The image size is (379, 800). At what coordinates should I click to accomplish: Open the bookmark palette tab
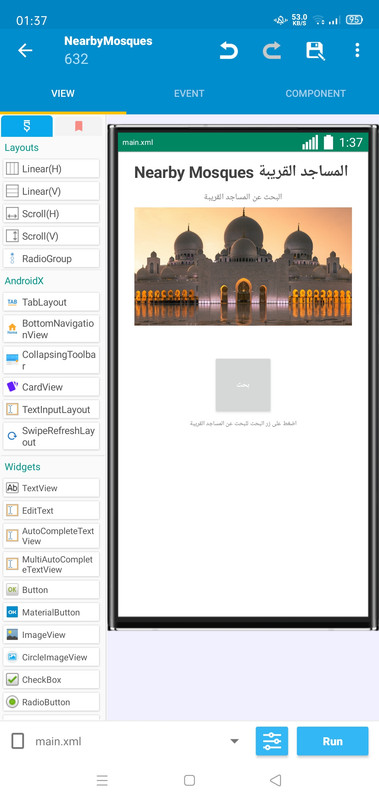(x=79, y=126)
